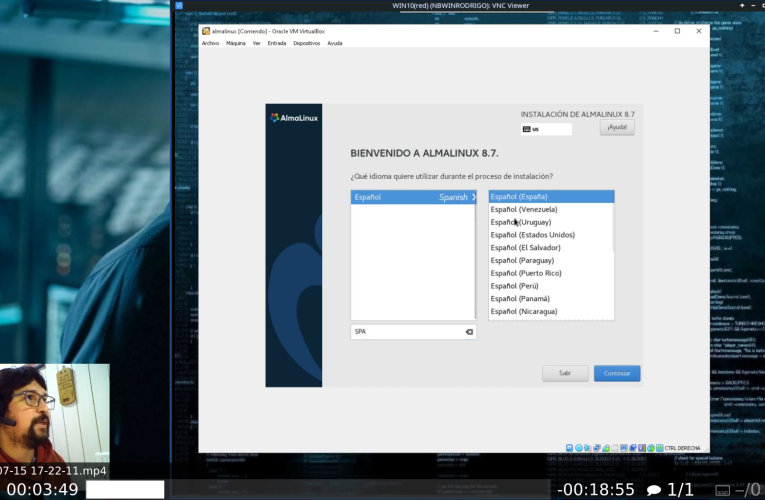Open the Dispositivos menu

306,43
